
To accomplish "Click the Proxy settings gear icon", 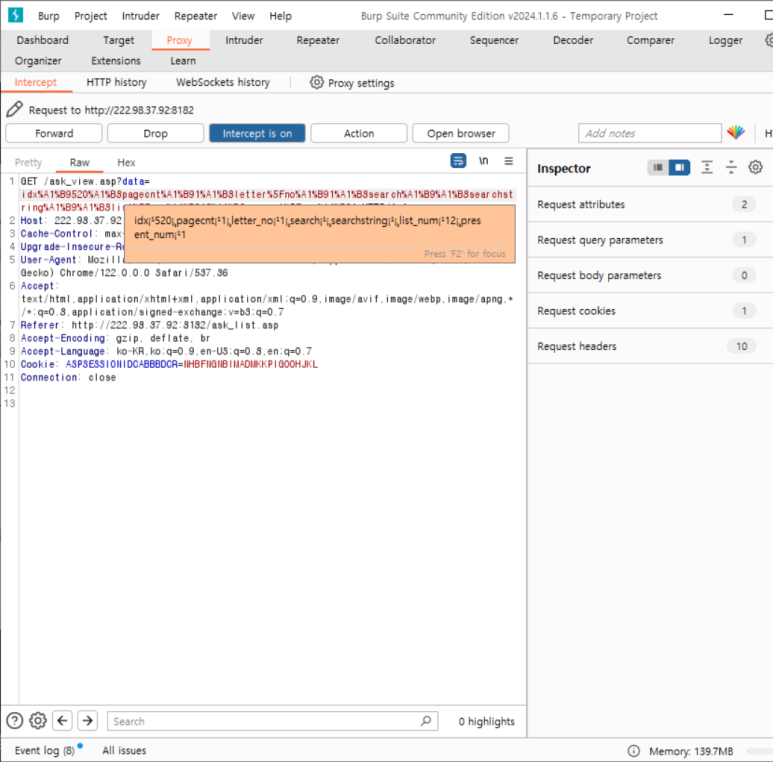I will 316,82.
